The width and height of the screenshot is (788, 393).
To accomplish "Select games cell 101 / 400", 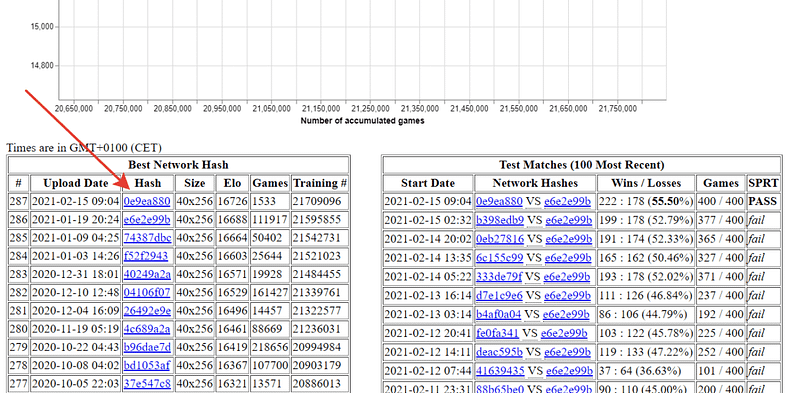I will (721, 371).
